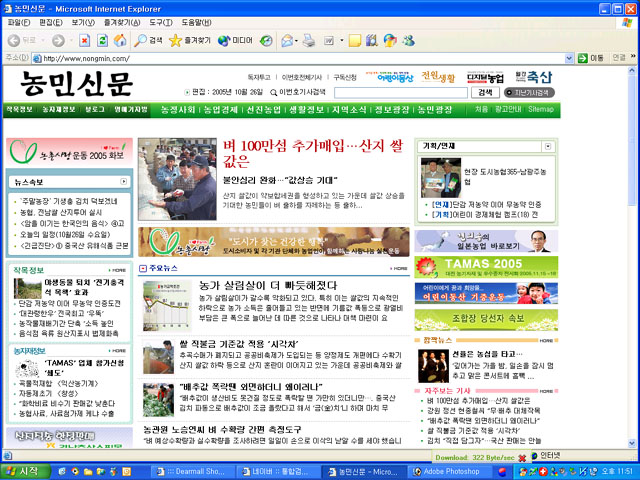Image resolution: width=640 pixels, height=480 pixels.
Task: Click the Windows 시작 Start button
Action: (x=24, y=471)
